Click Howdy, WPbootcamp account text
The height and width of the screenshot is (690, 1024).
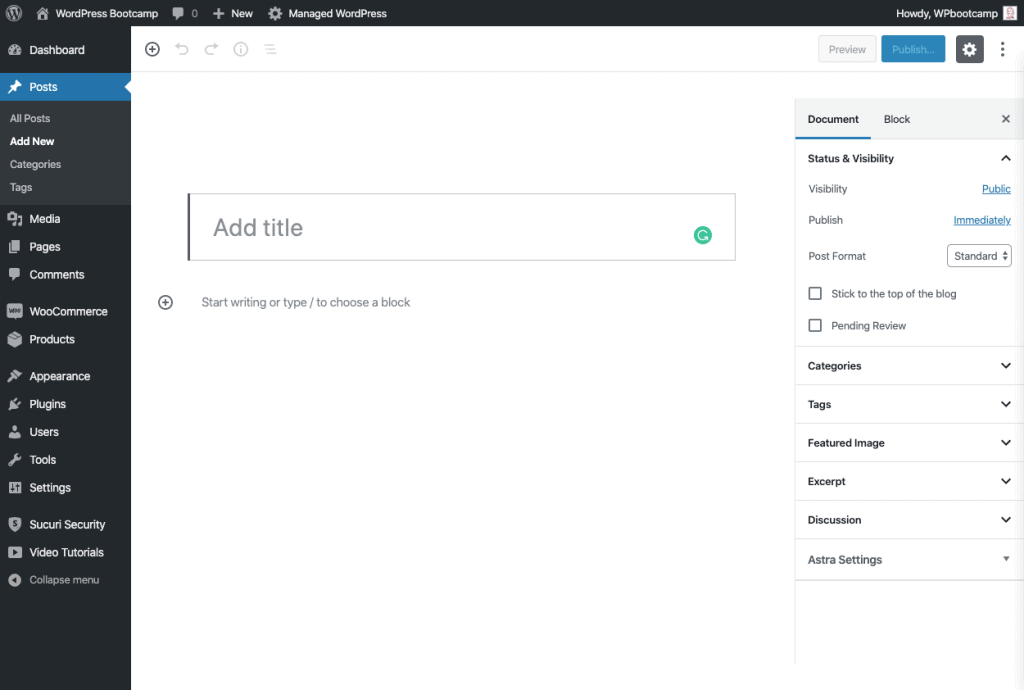point(946,13)
